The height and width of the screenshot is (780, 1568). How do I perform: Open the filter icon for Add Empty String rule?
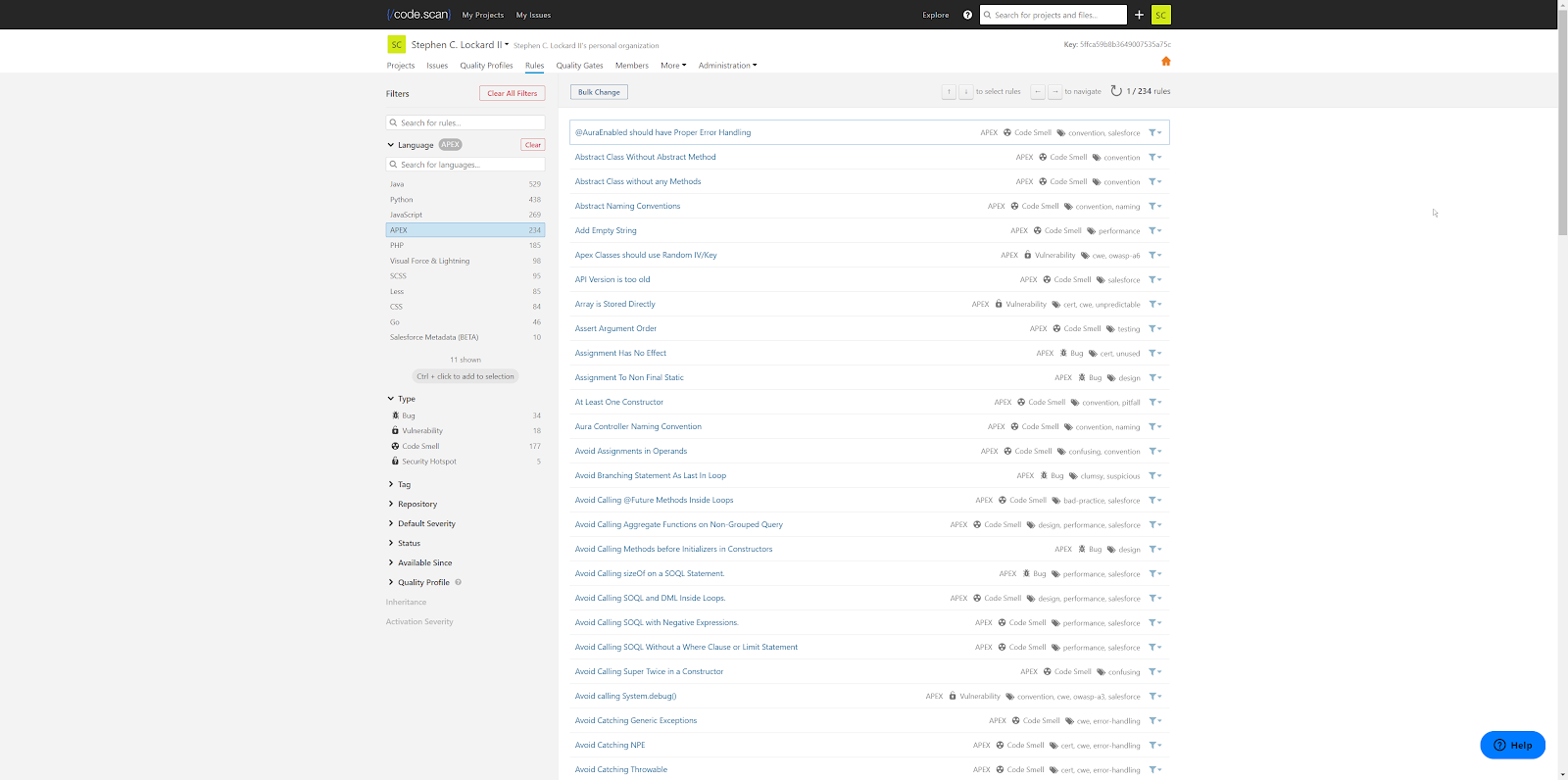(1155, 230)
